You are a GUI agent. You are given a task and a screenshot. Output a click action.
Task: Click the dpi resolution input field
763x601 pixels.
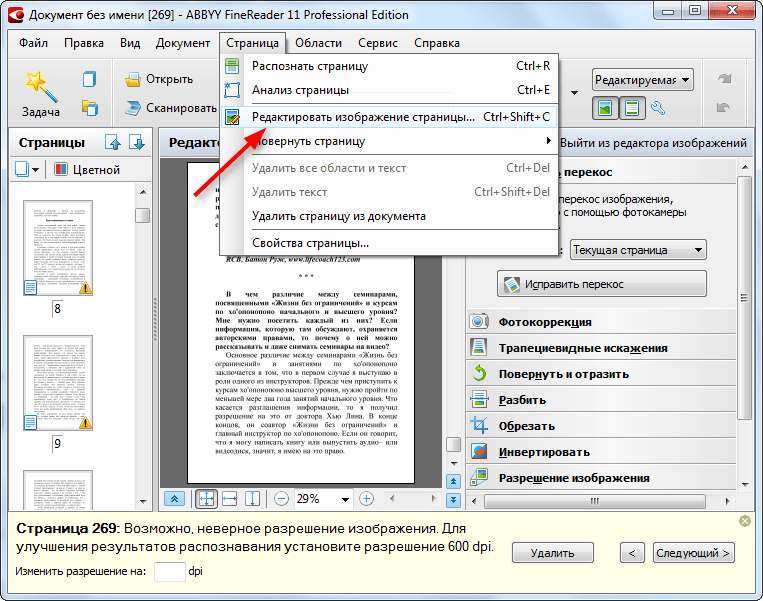[x=169, y=572]
